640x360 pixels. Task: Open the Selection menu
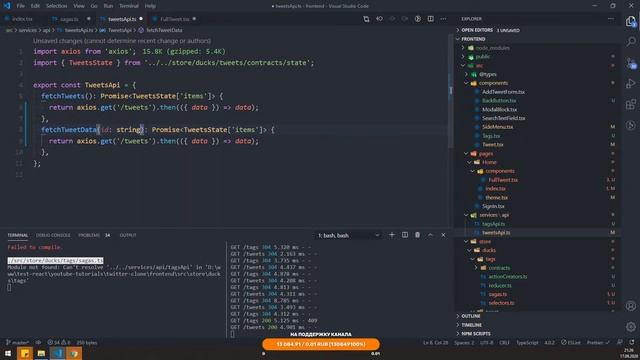click(x=56, y=6)
